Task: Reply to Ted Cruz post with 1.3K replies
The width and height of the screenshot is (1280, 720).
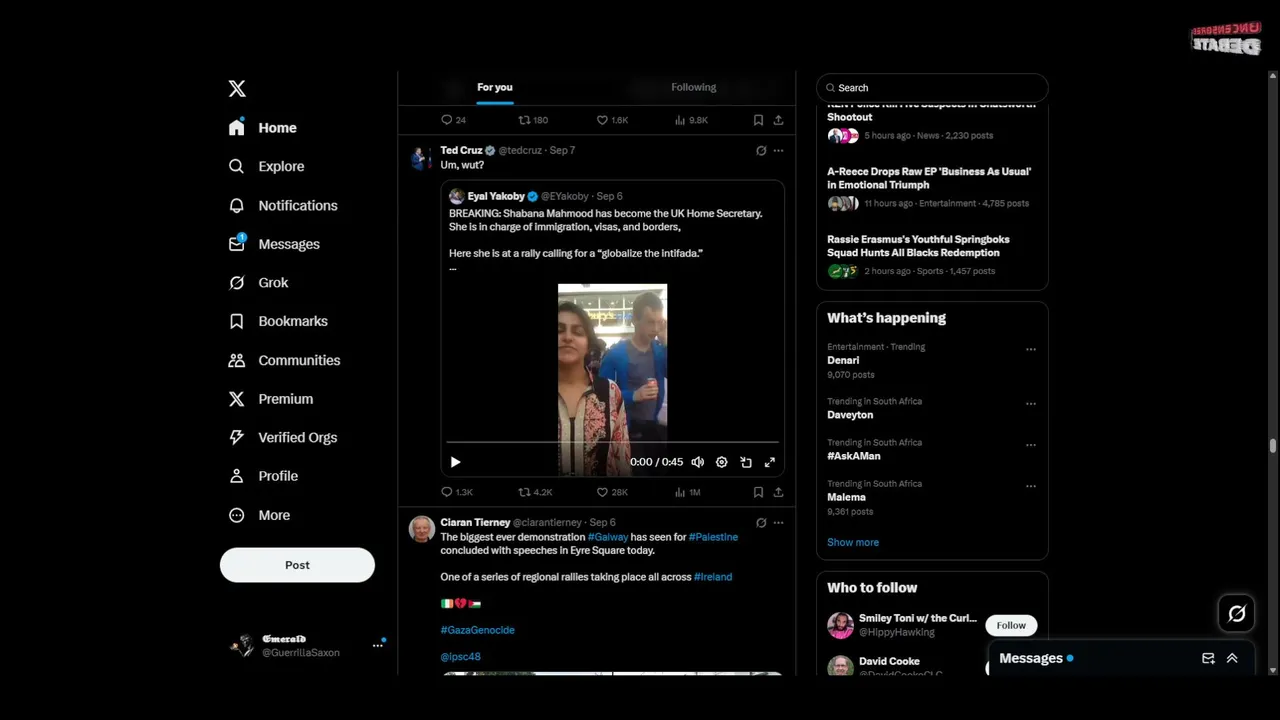Action: (456, 492)
